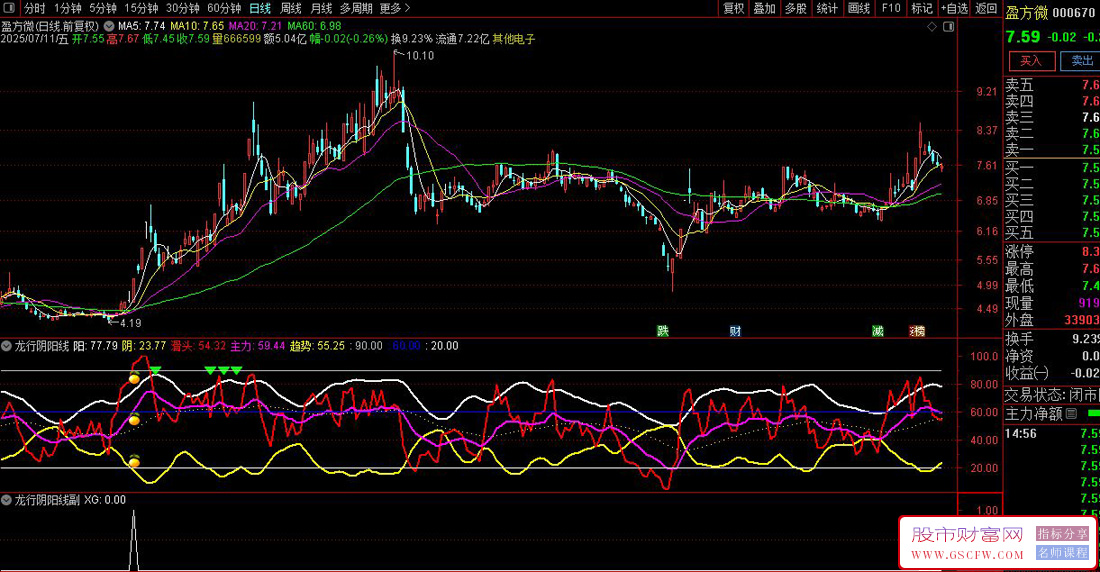Click the green 跌 event marker

point(663,331)
